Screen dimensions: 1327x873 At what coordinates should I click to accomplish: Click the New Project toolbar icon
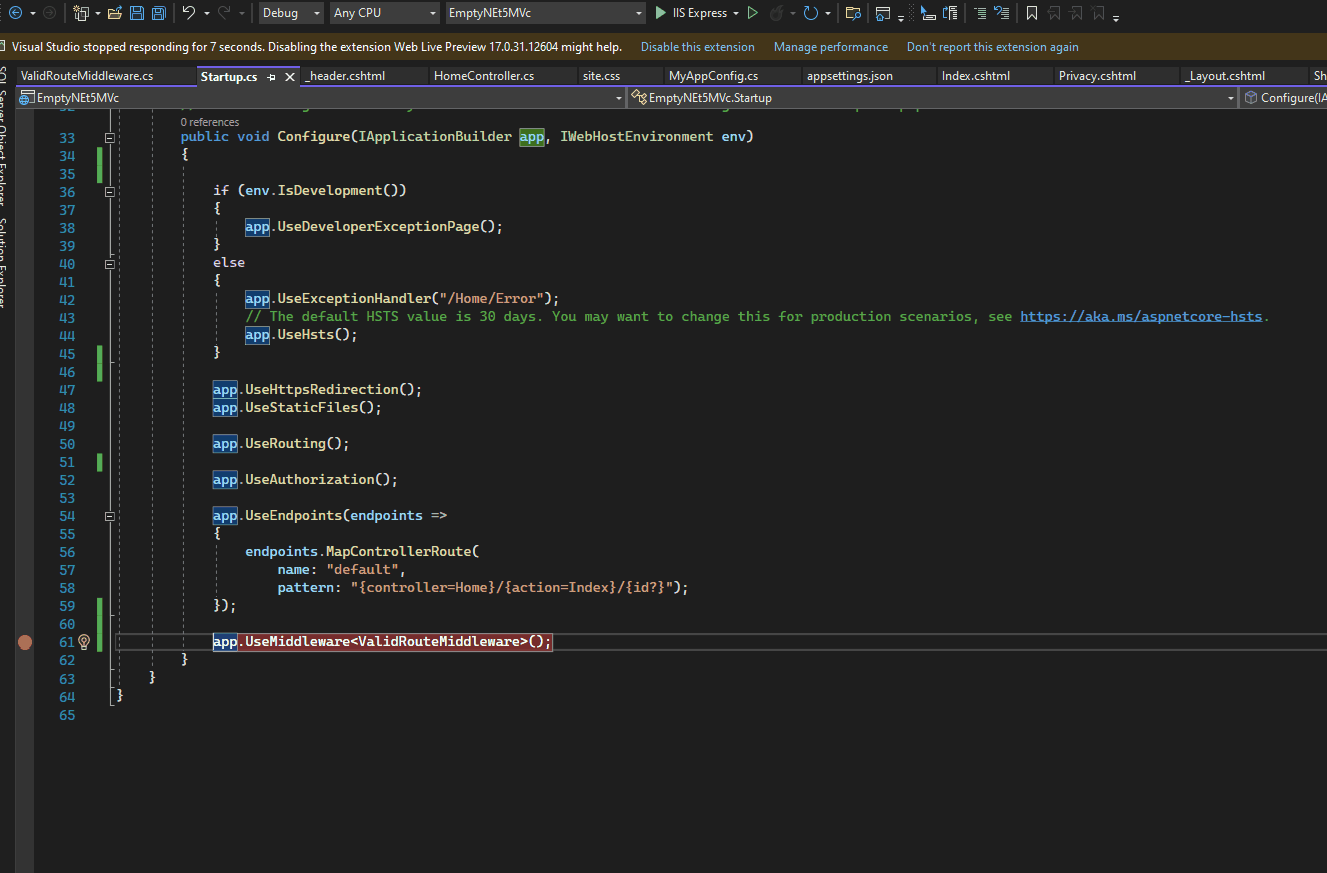(x=81, y=13)
